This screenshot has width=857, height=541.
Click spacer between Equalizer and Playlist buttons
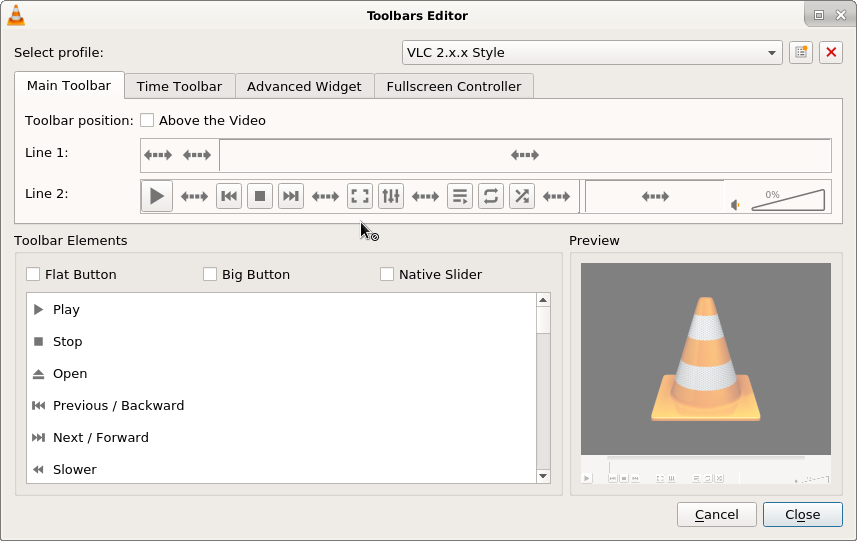[425, 196]
